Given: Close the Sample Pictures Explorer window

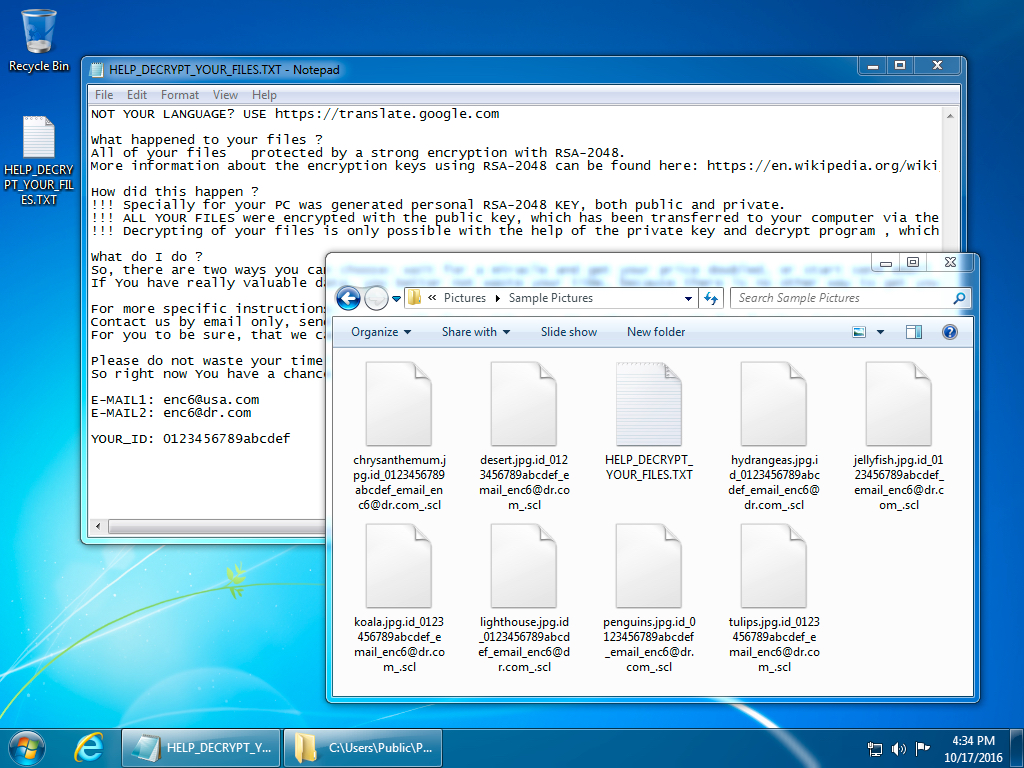Looking at the screenshot, I should point(950,263).
